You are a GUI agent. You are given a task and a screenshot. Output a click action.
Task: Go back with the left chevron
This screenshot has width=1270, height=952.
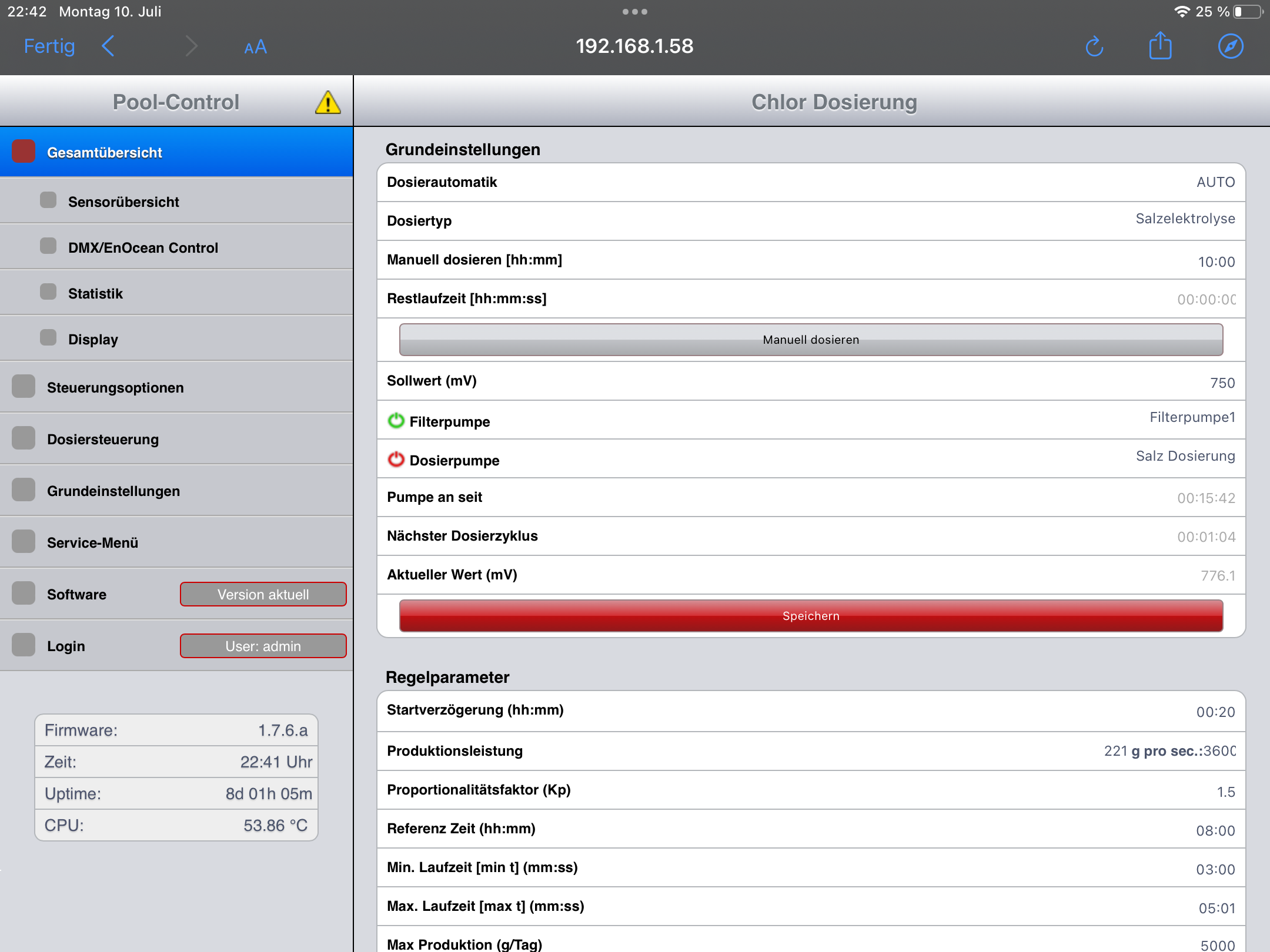point(108,46)
